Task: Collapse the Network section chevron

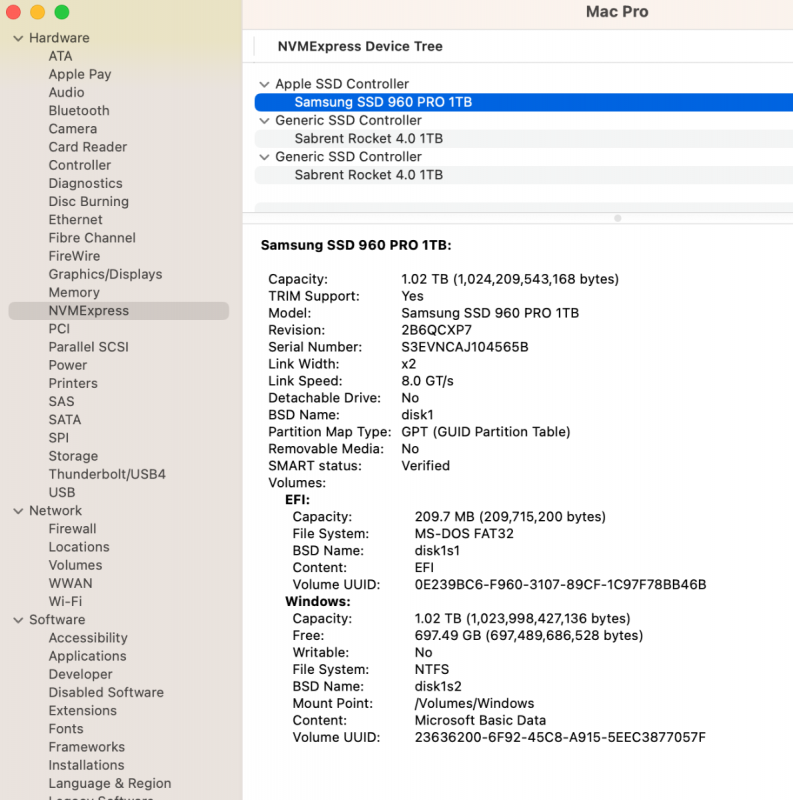Action: click(18, 511)
